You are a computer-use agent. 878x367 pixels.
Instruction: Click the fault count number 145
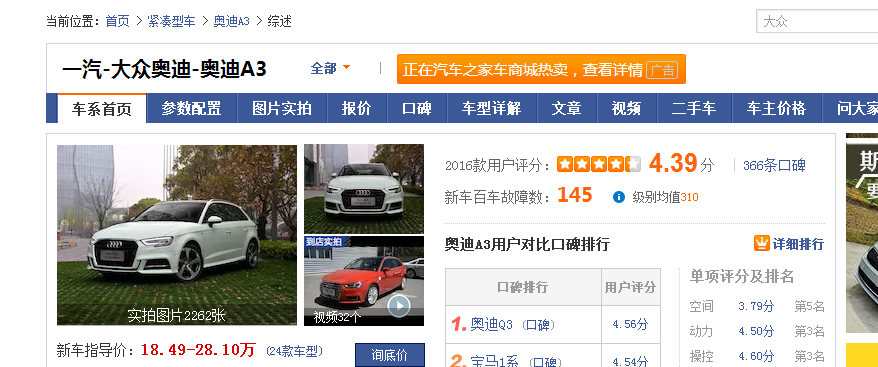(575, 195)
